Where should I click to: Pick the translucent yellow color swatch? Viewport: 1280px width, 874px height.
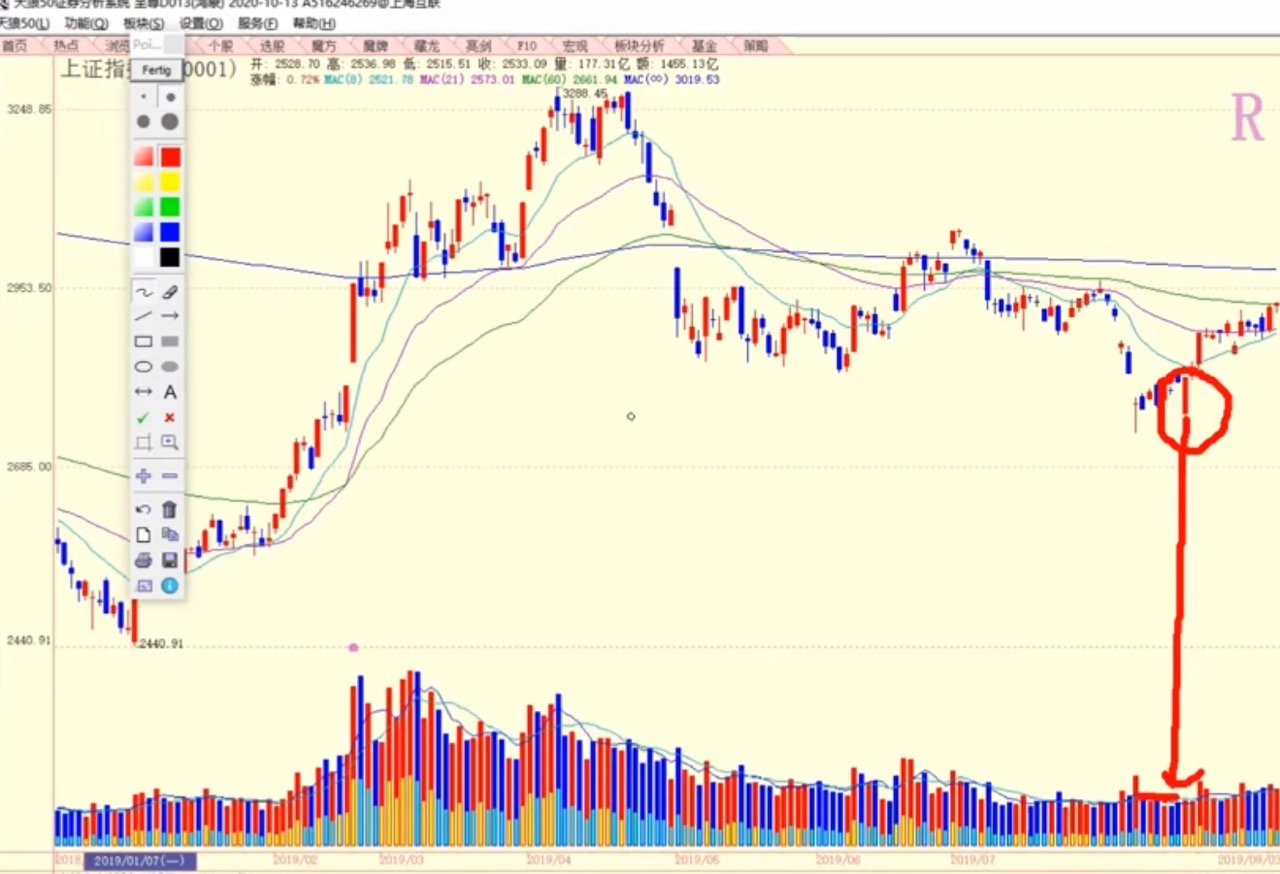point(144,182)
